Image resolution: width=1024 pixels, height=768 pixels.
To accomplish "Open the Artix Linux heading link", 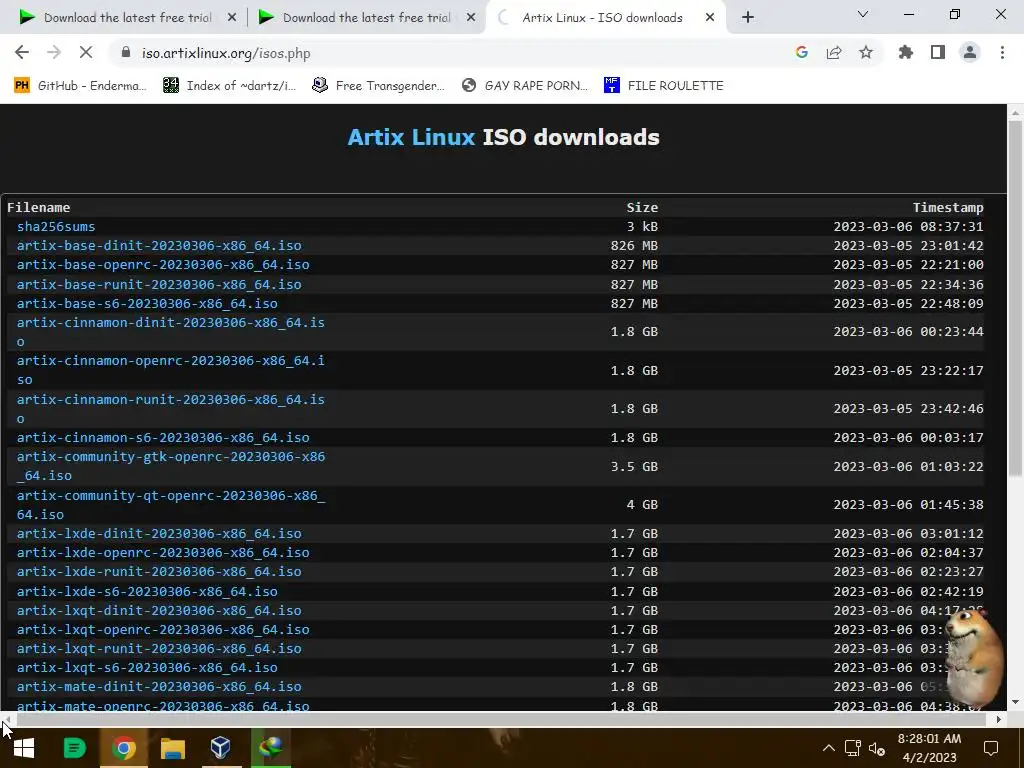I will (x=411, y=137).
